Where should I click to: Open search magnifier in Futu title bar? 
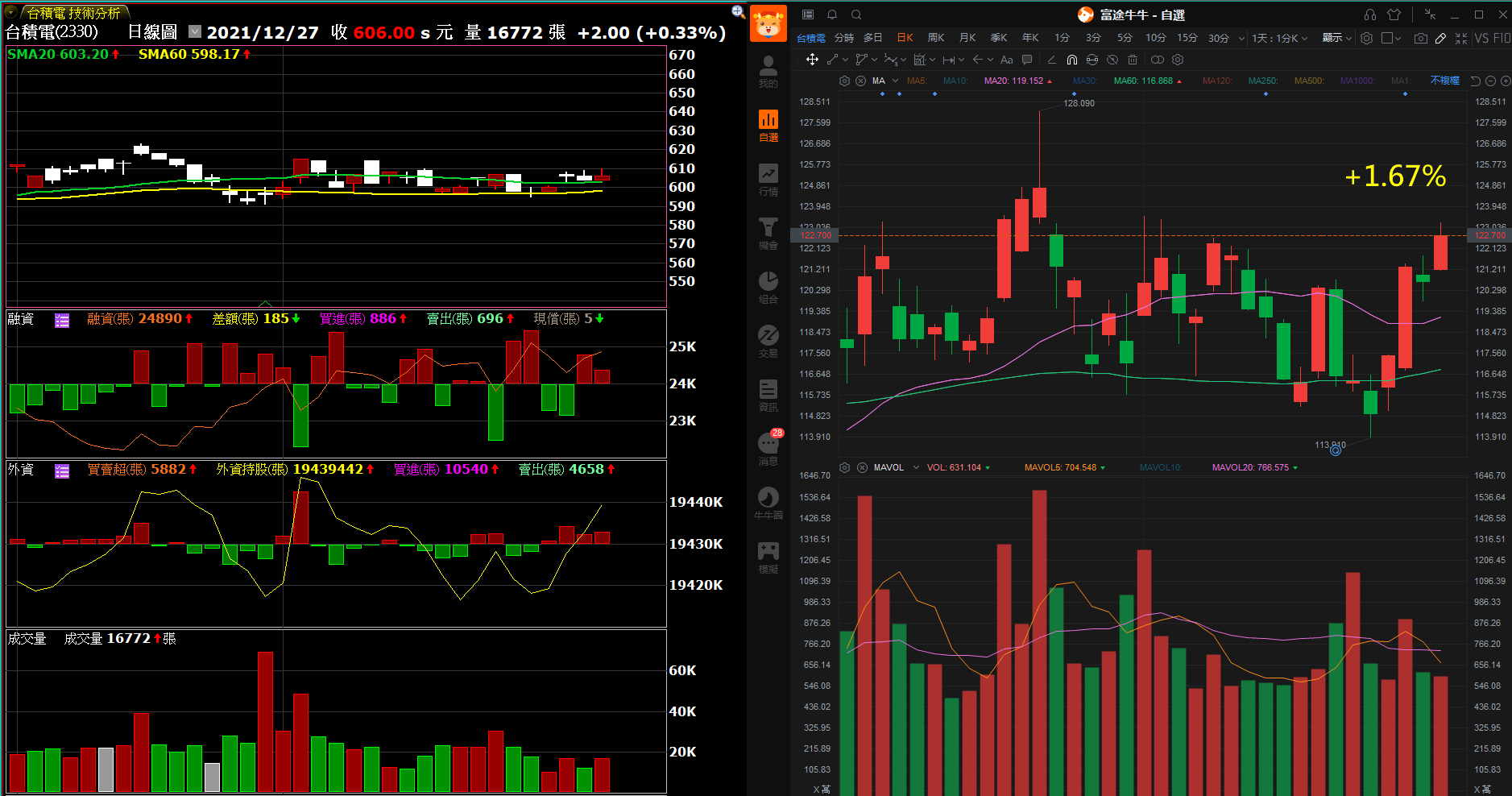[x=856, y=15]
